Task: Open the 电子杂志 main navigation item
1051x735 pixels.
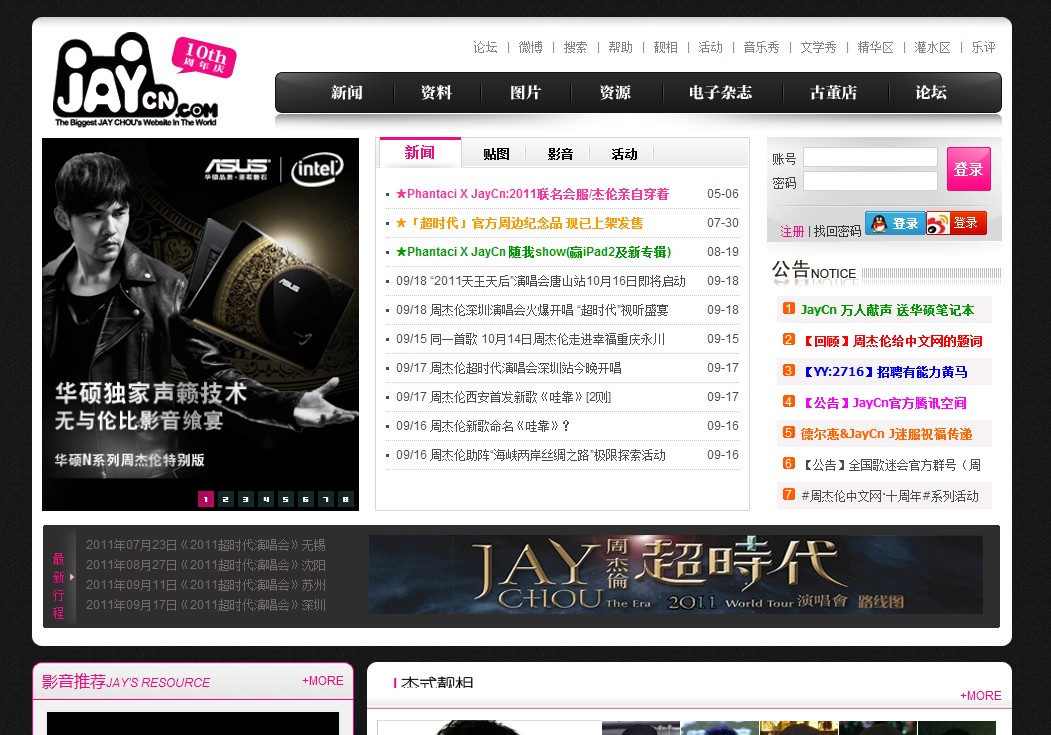Action: [721, 92]
